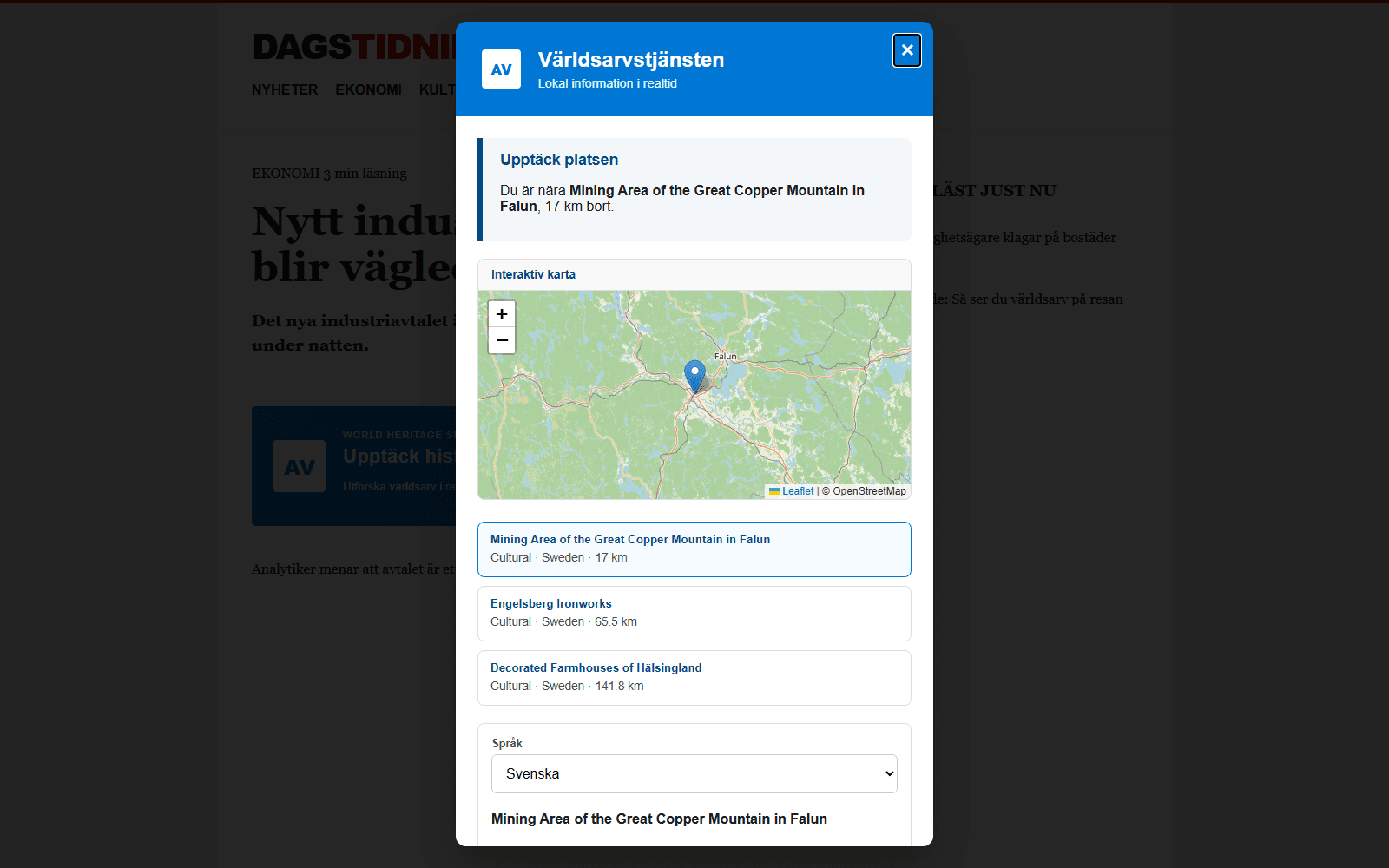This screenshot has width=1389, height=868.
Task: Zoom in on the interactive map
Action: pos(502,314)
